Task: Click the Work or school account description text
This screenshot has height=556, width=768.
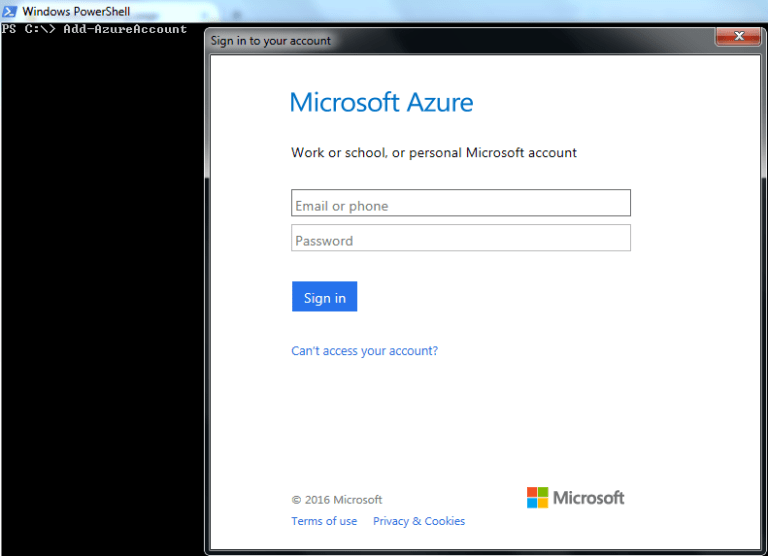Action: pos(434,153)
